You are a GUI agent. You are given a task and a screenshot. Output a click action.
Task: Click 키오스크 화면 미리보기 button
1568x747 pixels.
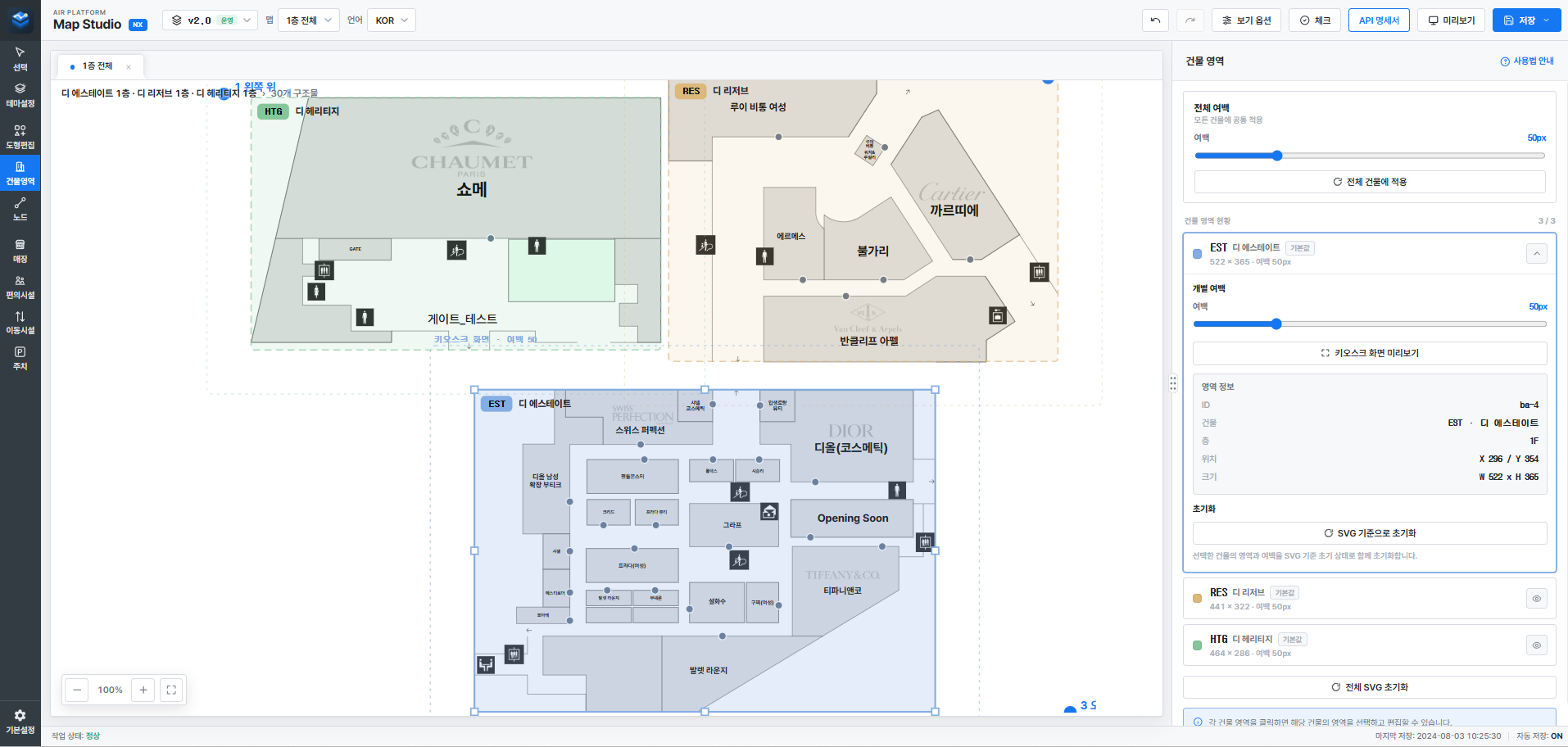tap(1370, 353)
